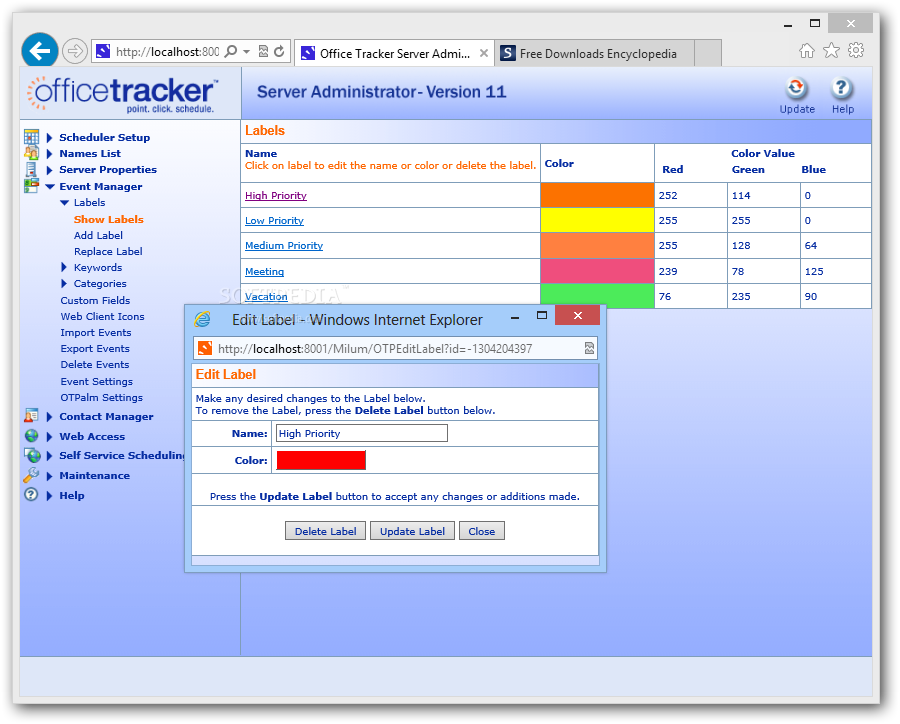Switch to Office Tracker Server Admin tab
Screen dimensions: 900x724
pos(394,53)
